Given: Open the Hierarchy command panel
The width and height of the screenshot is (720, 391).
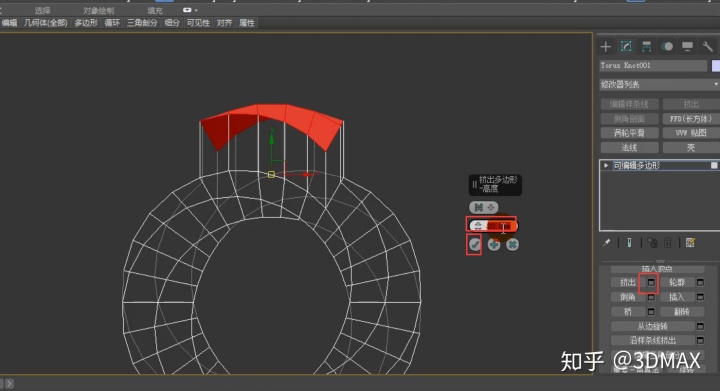Looking at the screenshot, I should tap(647, 46).
